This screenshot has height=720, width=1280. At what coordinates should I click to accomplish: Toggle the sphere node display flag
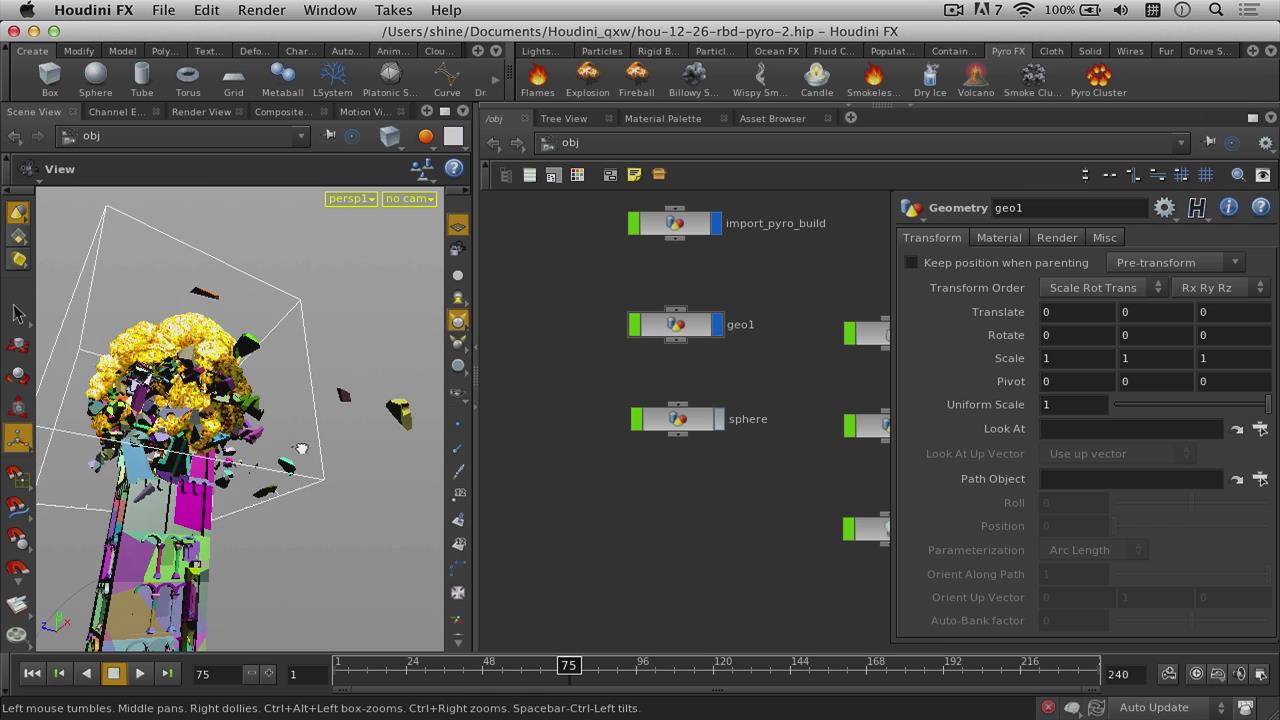[x=719, y=419]
